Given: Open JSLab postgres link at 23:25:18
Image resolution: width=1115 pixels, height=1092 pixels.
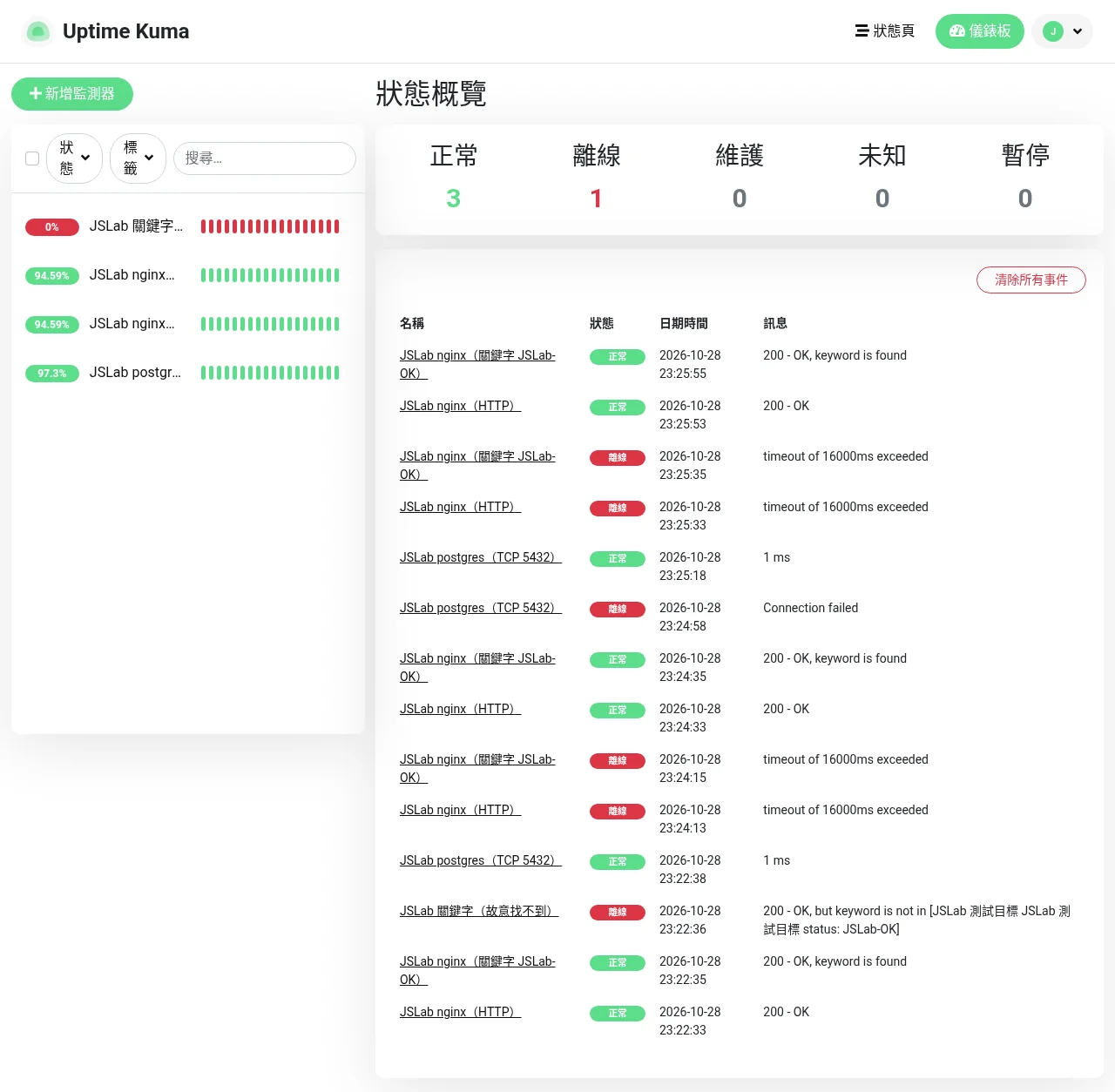Looking at the screenshot, I should (481, 557).
